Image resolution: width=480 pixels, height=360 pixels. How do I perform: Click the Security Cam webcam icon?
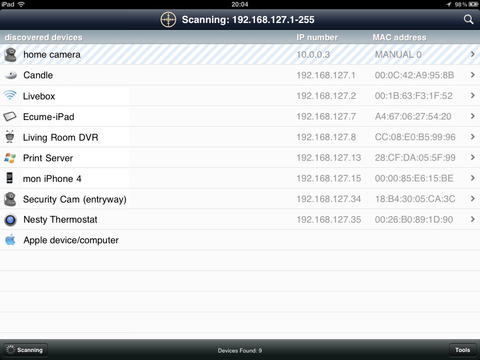point(10,199)
